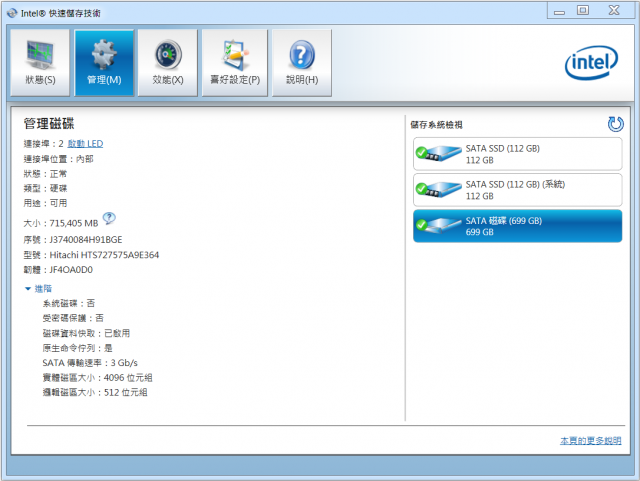
Task: Click the Intel RST title bar icon
Action: 12,13
